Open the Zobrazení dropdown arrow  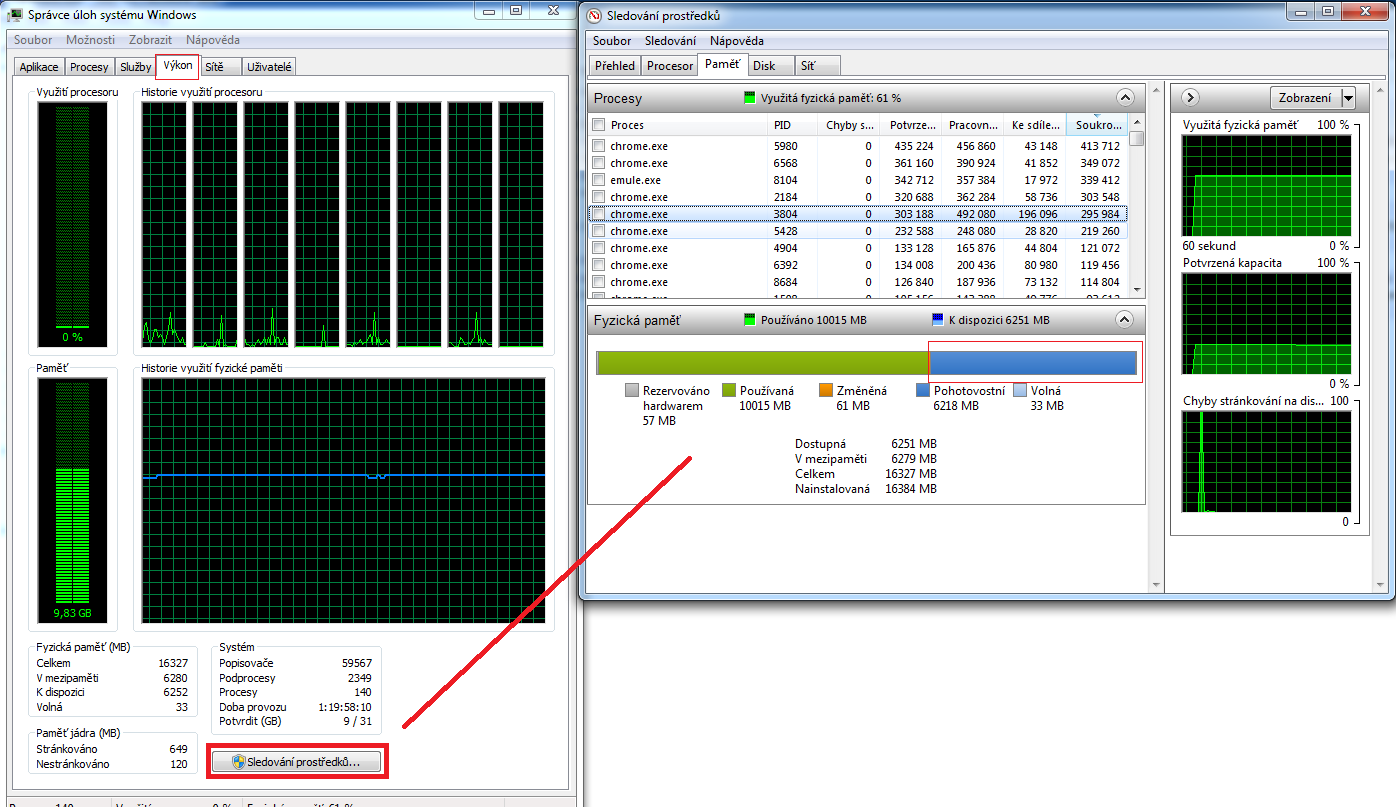[x=1348, y=98]
